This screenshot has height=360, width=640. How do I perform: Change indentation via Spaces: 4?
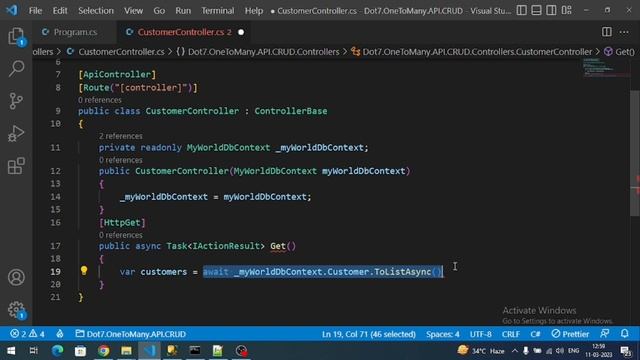click(442, 334)
